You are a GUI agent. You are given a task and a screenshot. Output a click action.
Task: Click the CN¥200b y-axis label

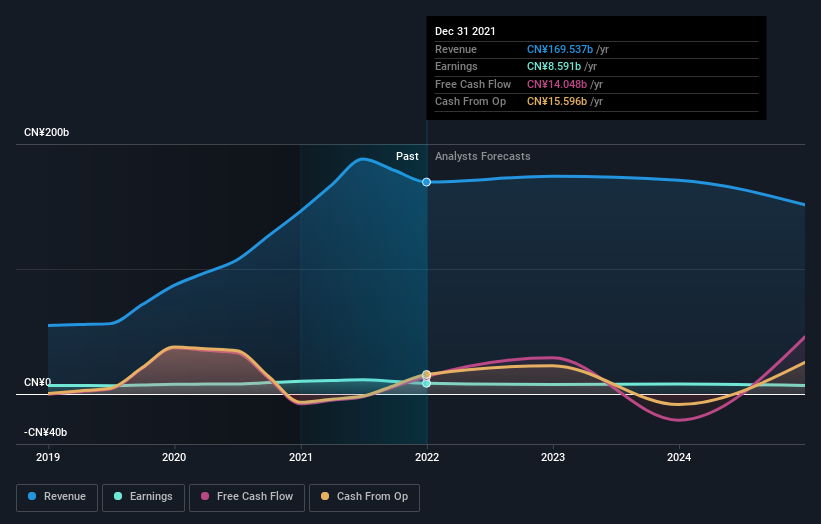pos(47,132)
